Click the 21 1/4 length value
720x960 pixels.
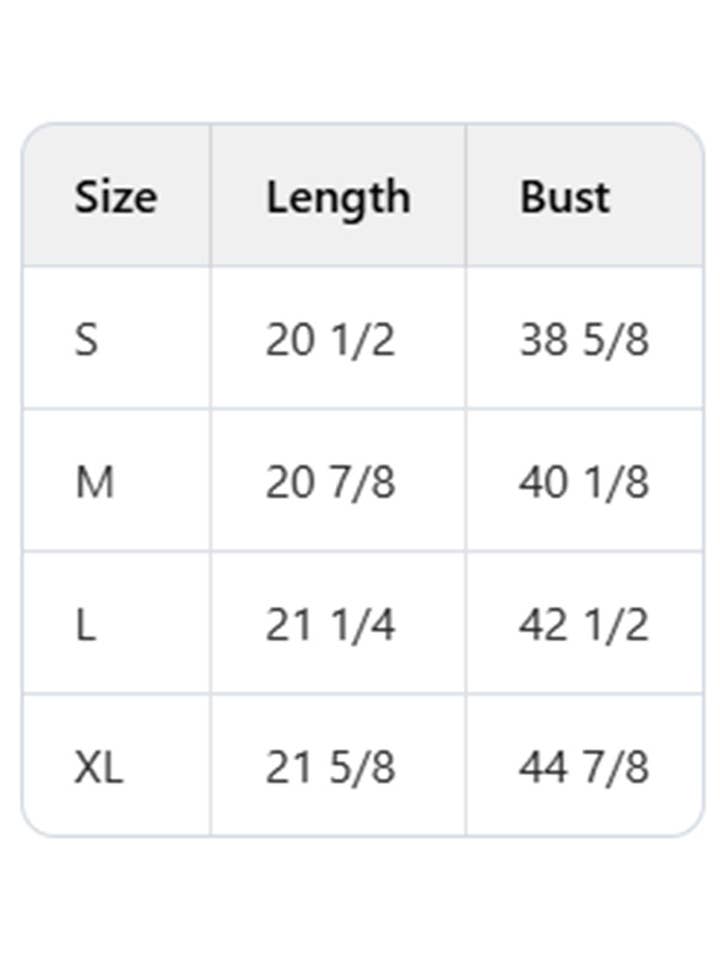pyautogui.click(x=330, y=626)
